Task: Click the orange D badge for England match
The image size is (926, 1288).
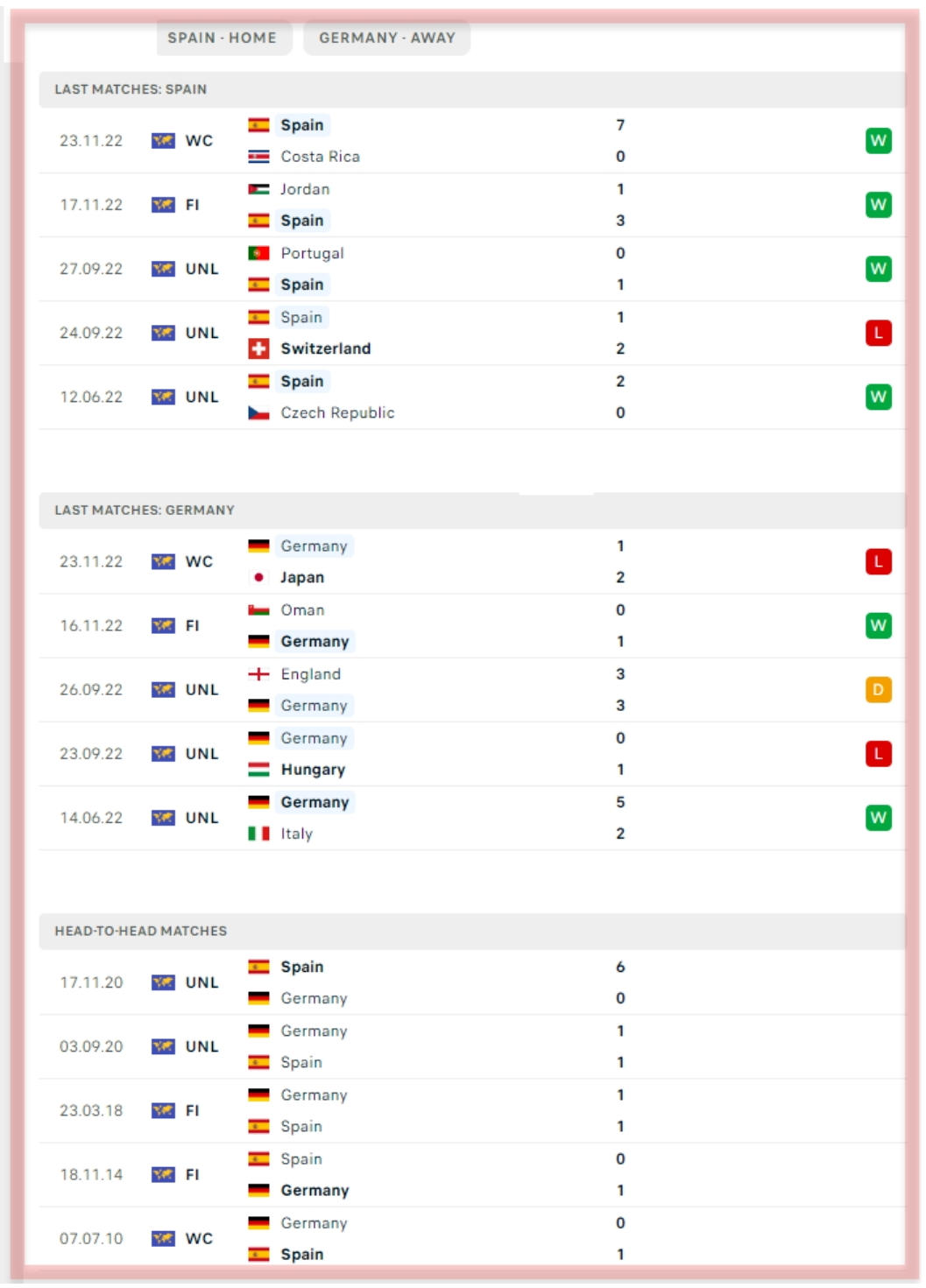Action: 878,690
